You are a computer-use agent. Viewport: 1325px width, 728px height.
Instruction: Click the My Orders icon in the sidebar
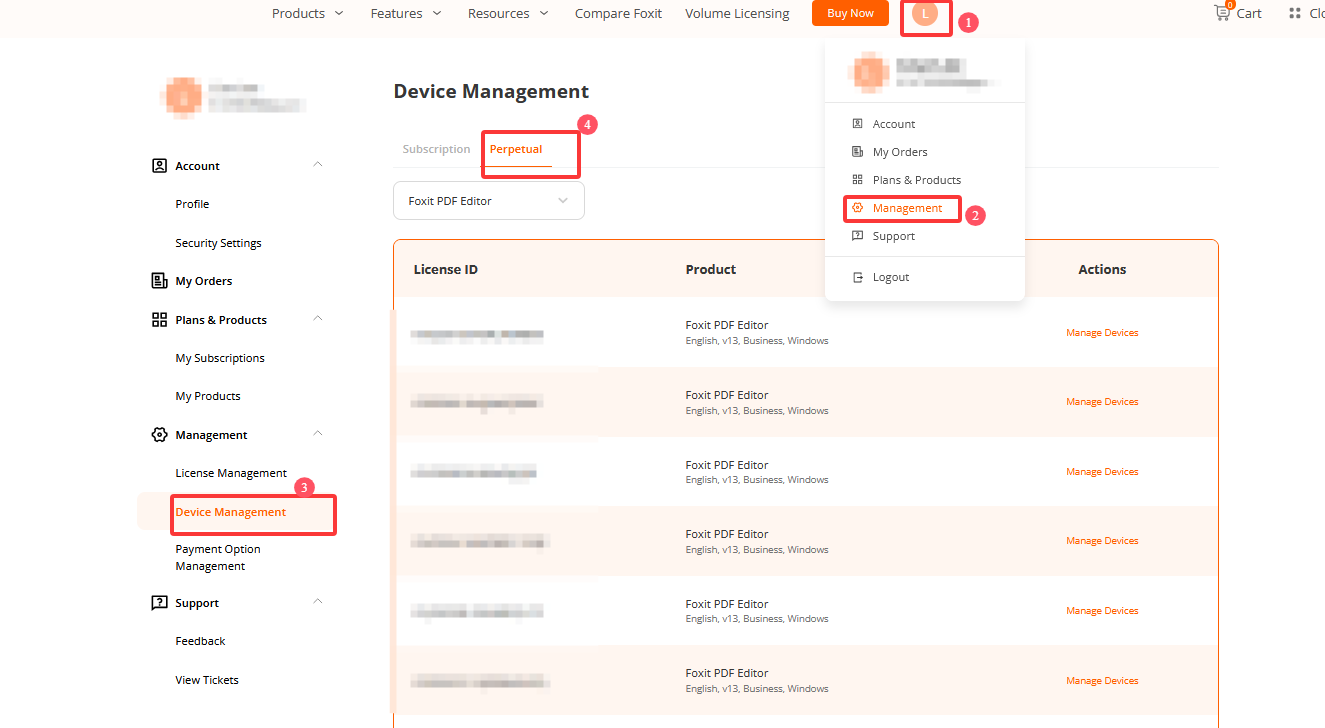coord(159,281)
